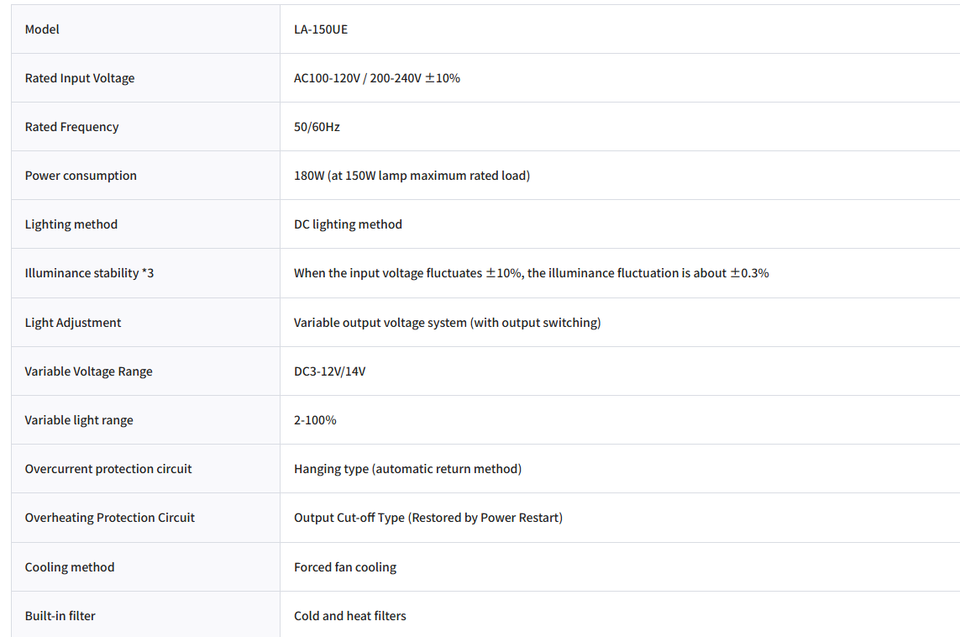Select the illuminance fluctuation ±0.3% text
The image size is (960, 637).
648,273
